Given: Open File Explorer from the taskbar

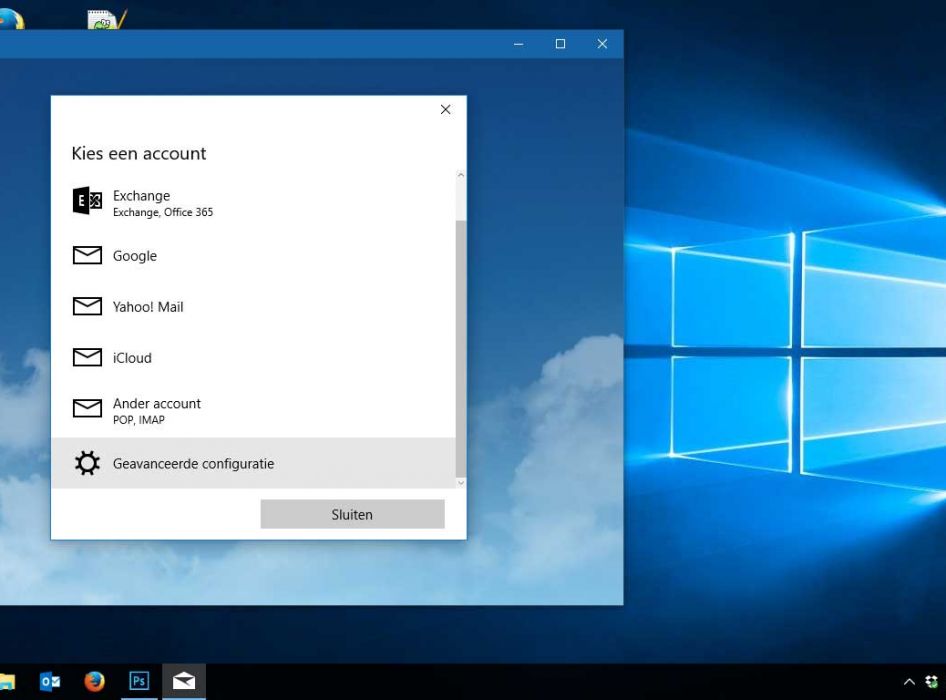Looking at the screenshot, I should (6, 682).
